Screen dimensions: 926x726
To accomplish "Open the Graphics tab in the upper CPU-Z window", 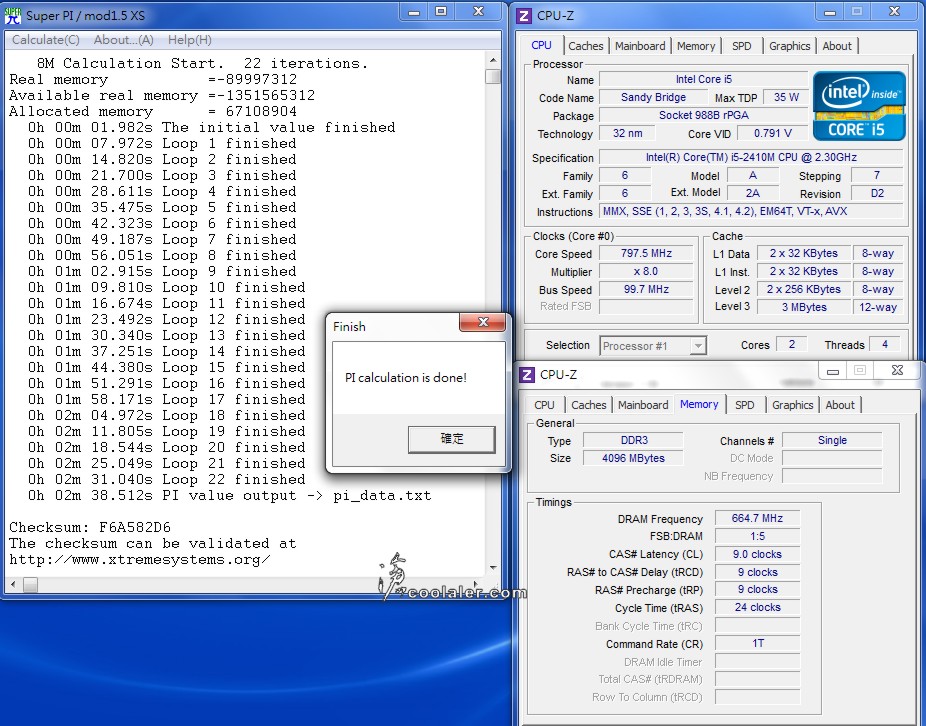I will point(790,46).
